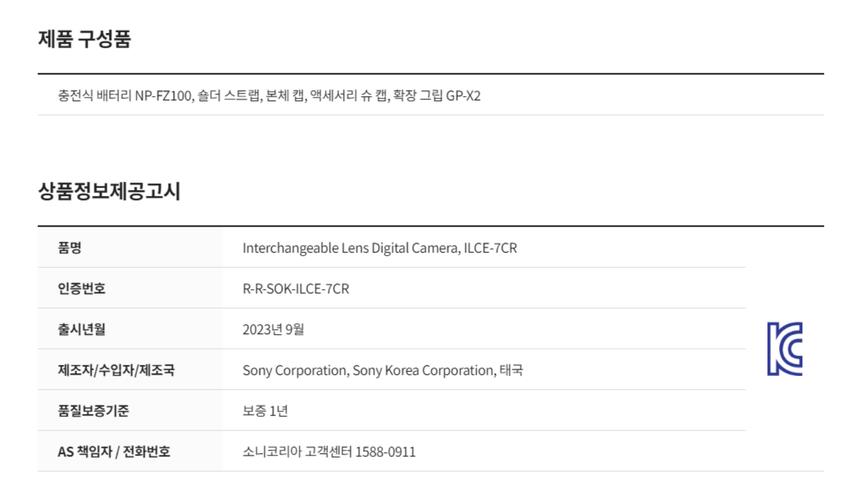Click the 품명 row label

(x=70, y=248)
